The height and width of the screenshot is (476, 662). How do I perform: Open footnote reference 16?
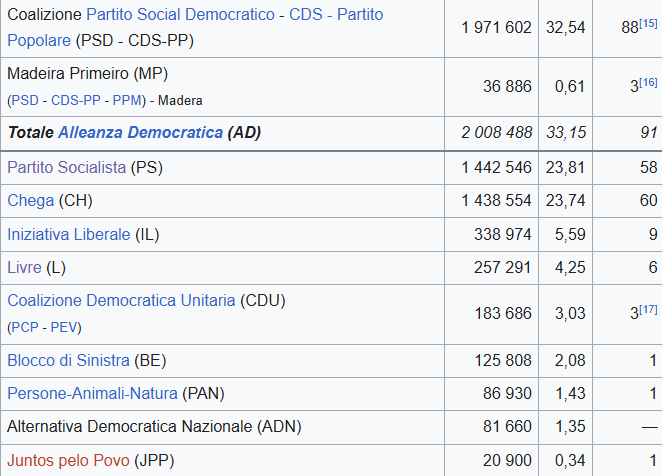(649, 81)
